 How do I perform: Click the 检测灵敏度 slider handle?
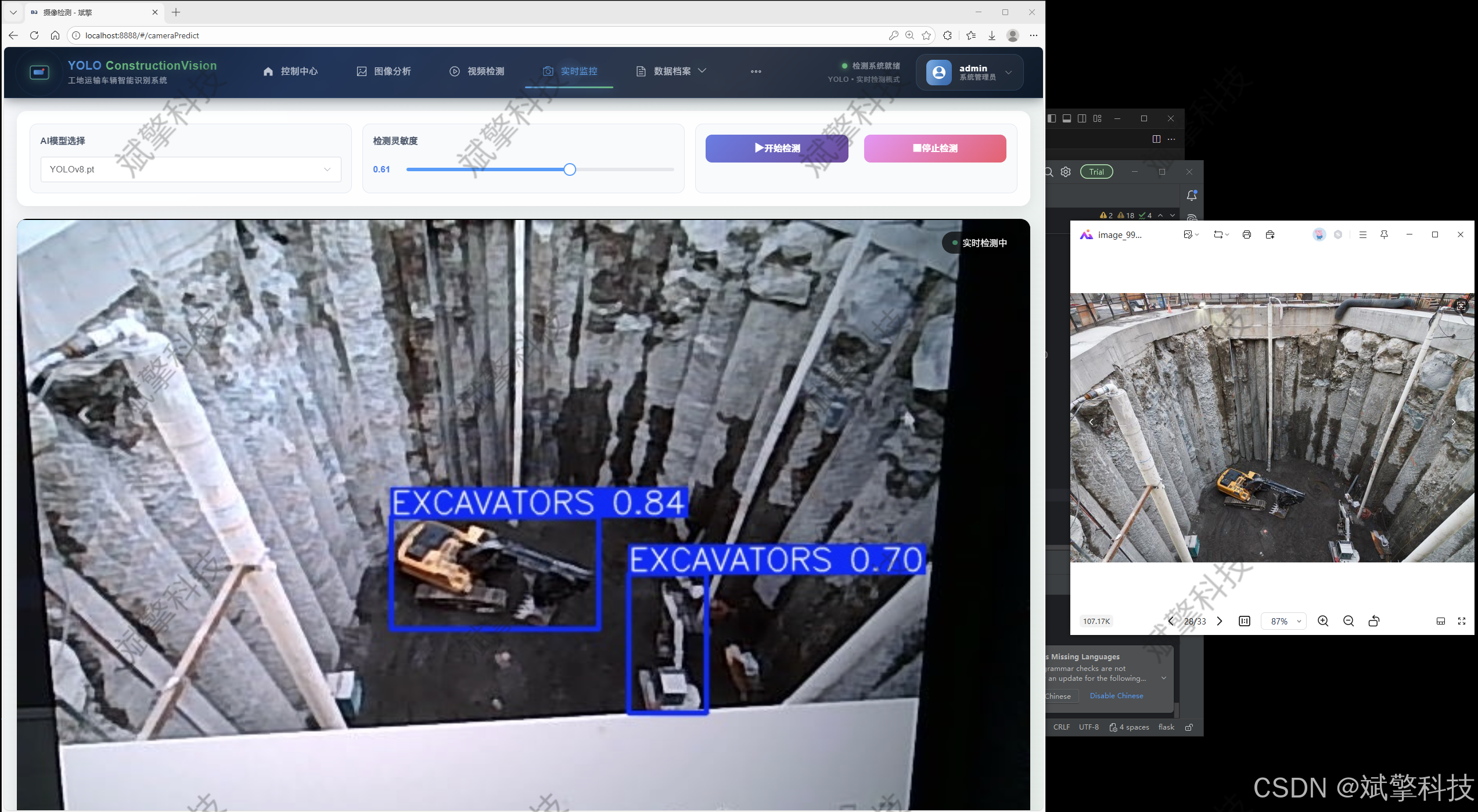tap(570, 169)
